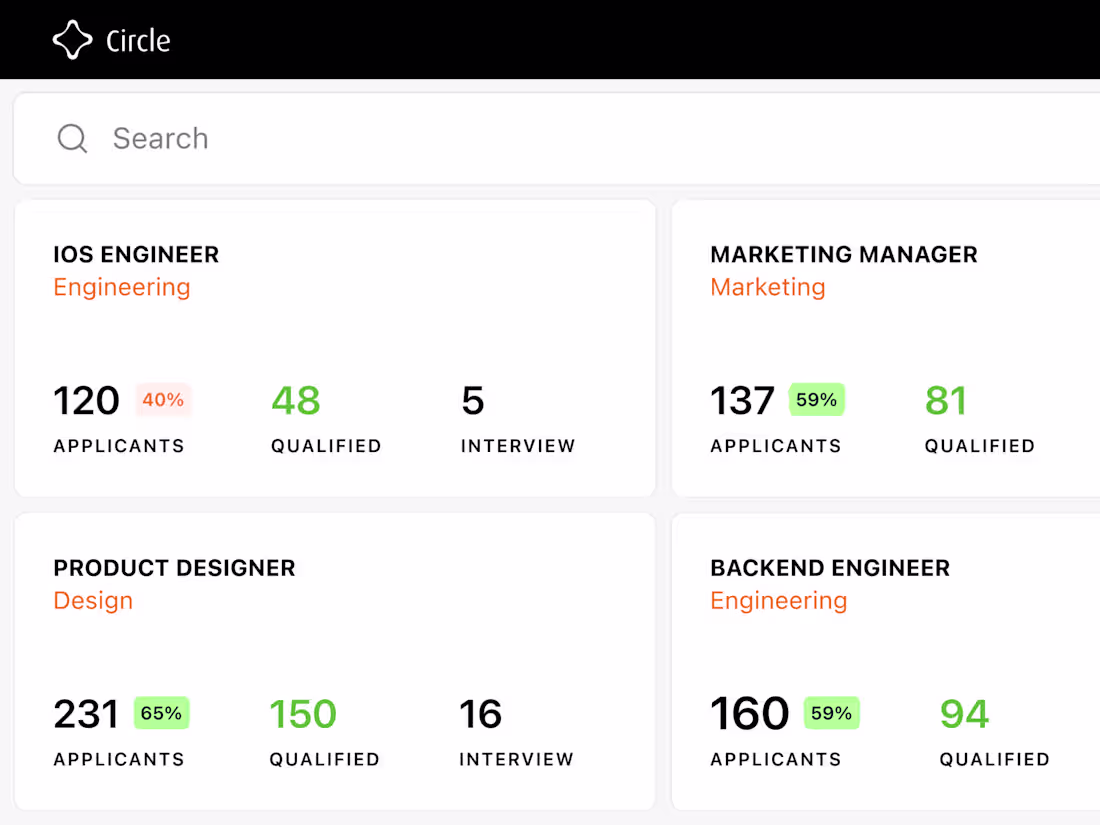Screen dimensions: 1100x825
Task: View 48 qualified iOS Engineer candidates
Action: tap(296, 401)
